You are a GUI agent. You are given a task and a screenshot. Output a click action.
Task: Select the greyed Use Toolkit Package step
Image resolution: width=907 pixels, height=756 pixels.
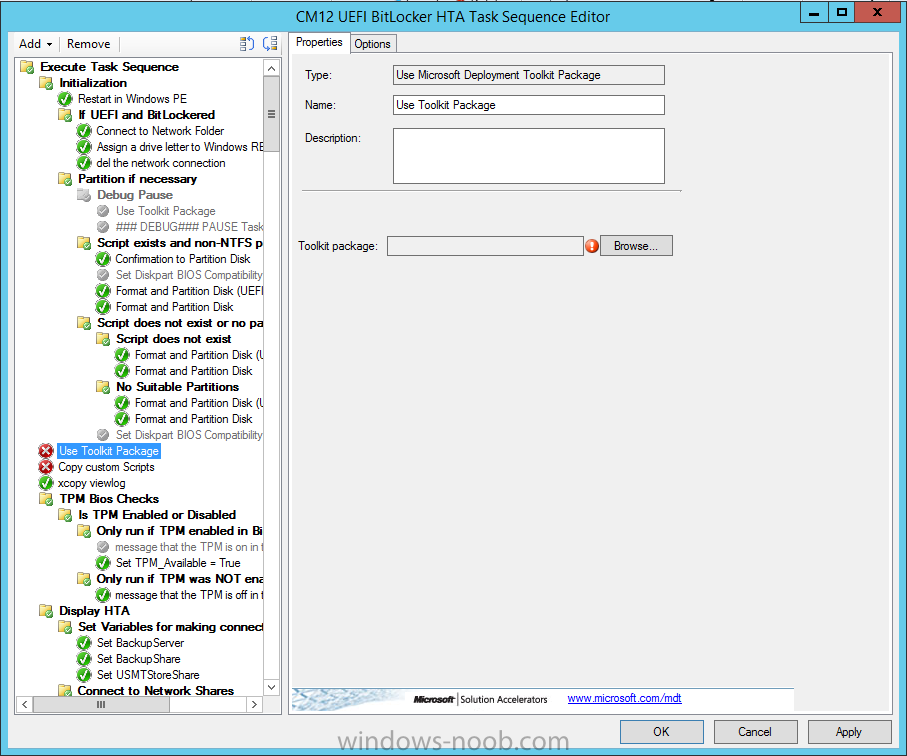click(x=165, y=211)
